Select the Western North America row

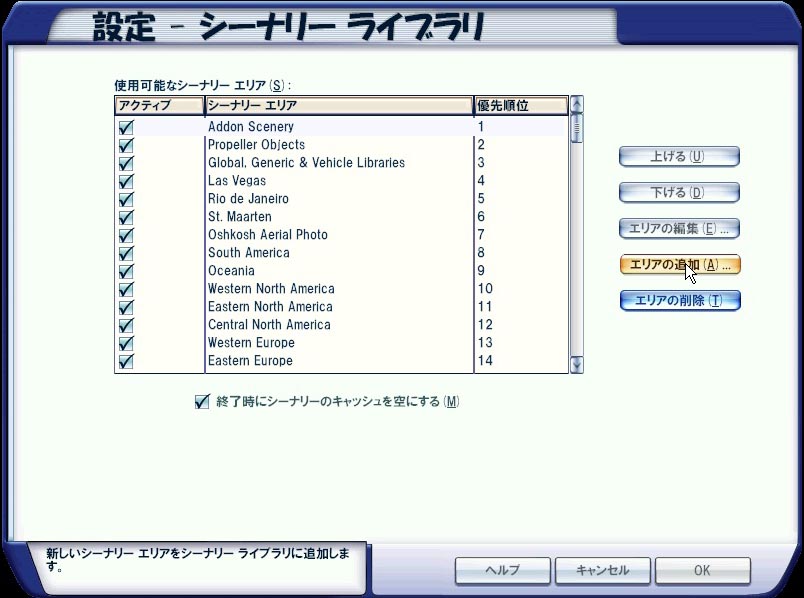pos(341,288)
